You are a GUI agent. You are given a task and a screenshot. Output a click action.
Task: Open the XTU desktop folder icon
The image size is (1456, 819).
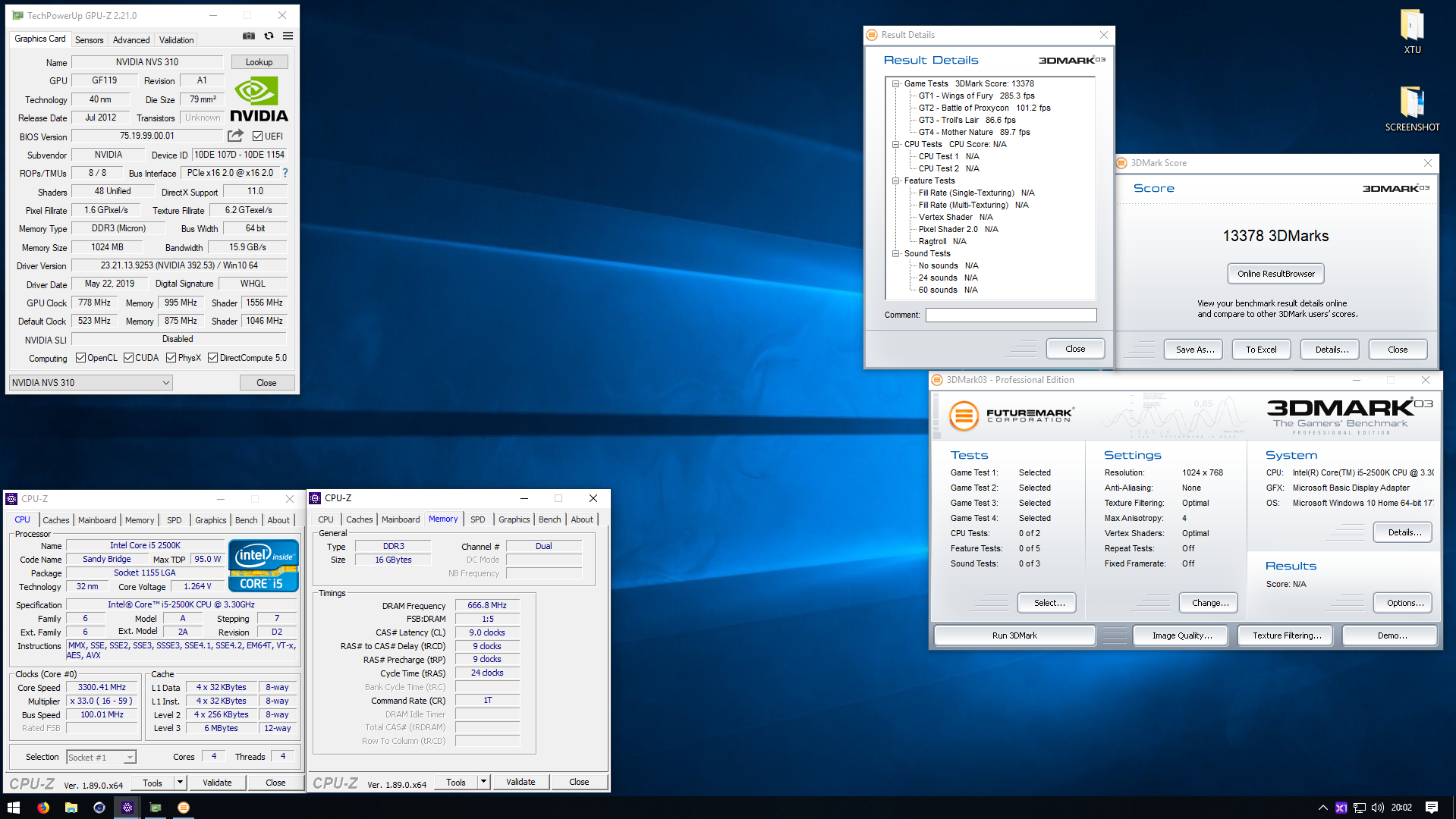point(1412,32)
